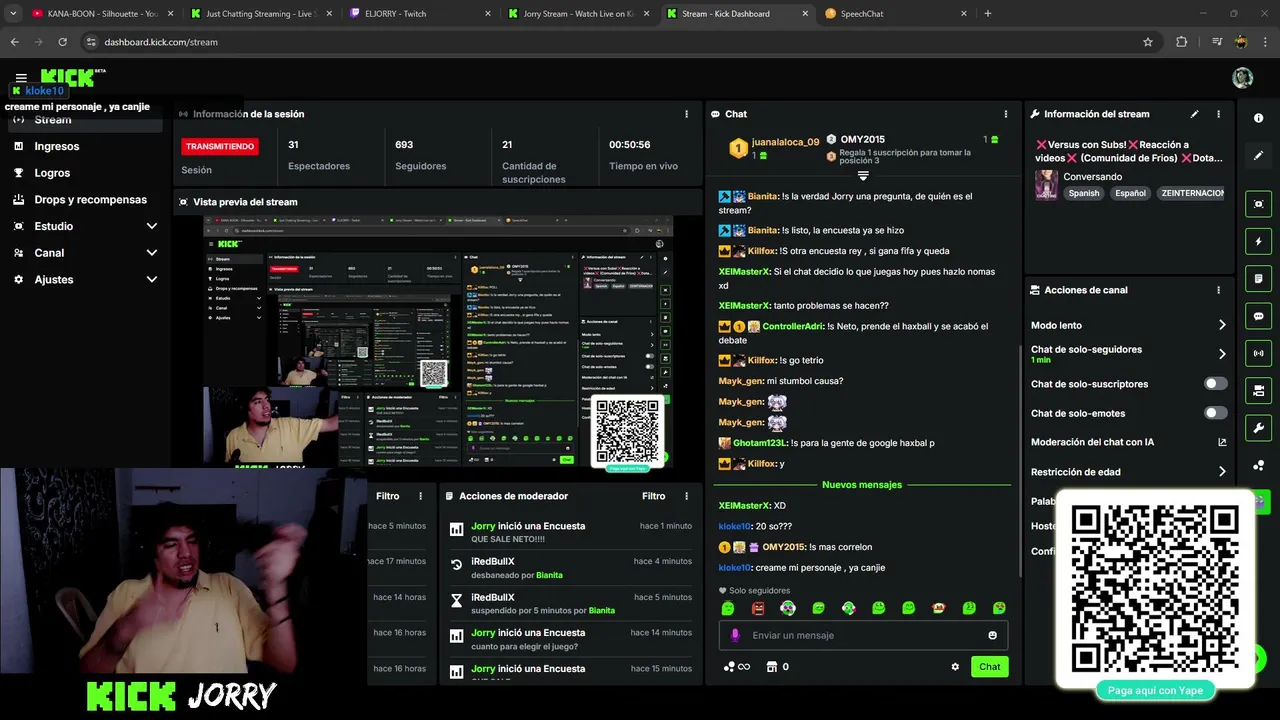
Task: Click the camera panel icon in right sidebar
Action: coord(1258,390)
